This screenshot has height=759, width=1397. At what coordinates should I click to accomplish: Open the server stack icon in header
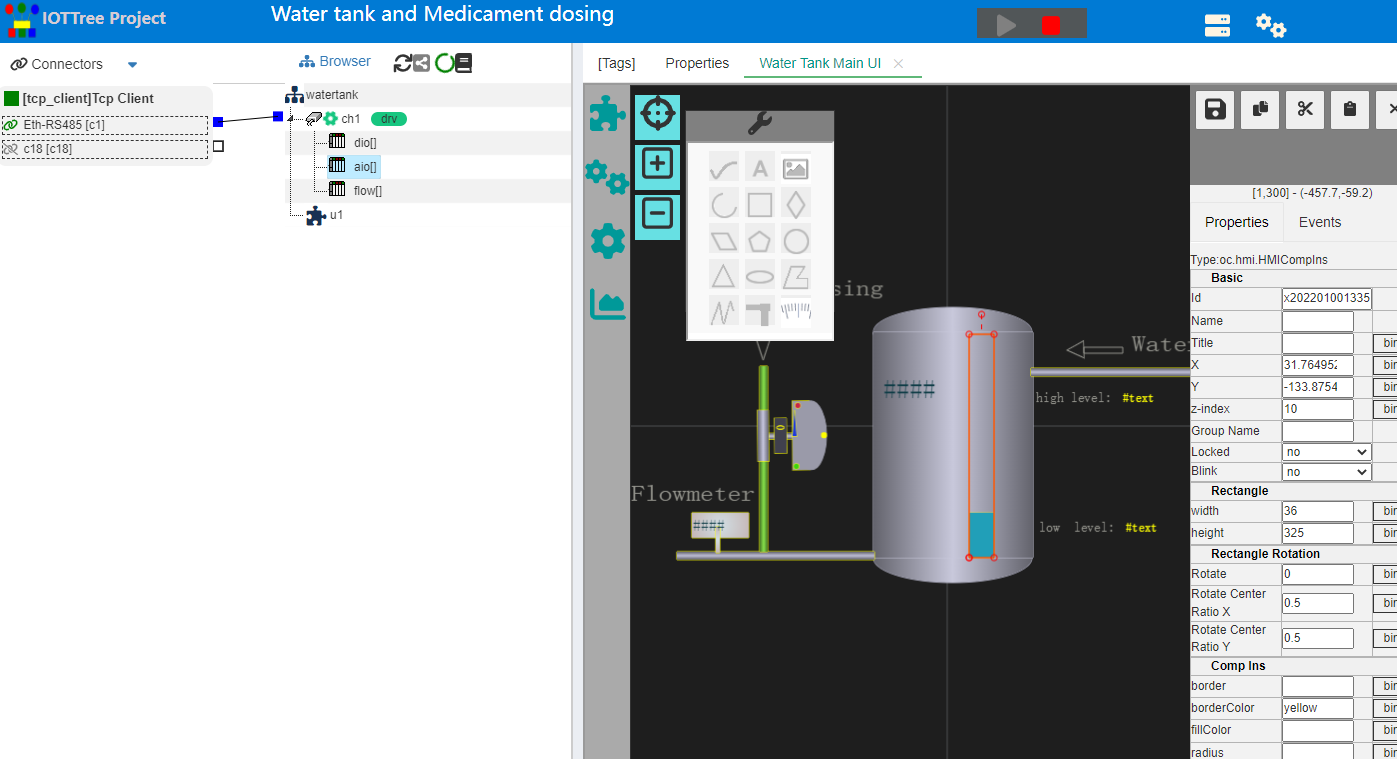(1217, 26)
